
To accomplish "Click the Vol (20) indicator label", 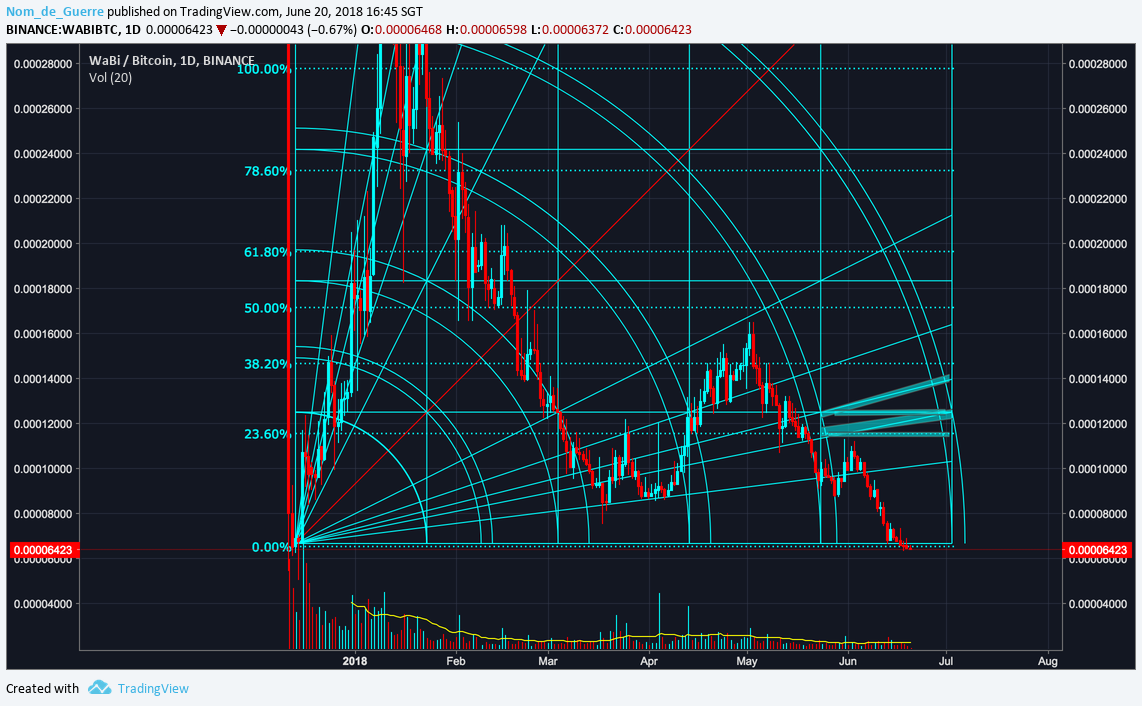I will click(111, 77).
